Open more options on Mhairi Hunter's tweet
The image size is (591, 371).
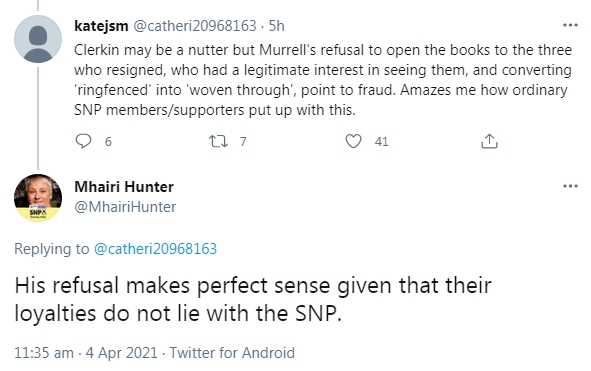click(x=570, y=186)
